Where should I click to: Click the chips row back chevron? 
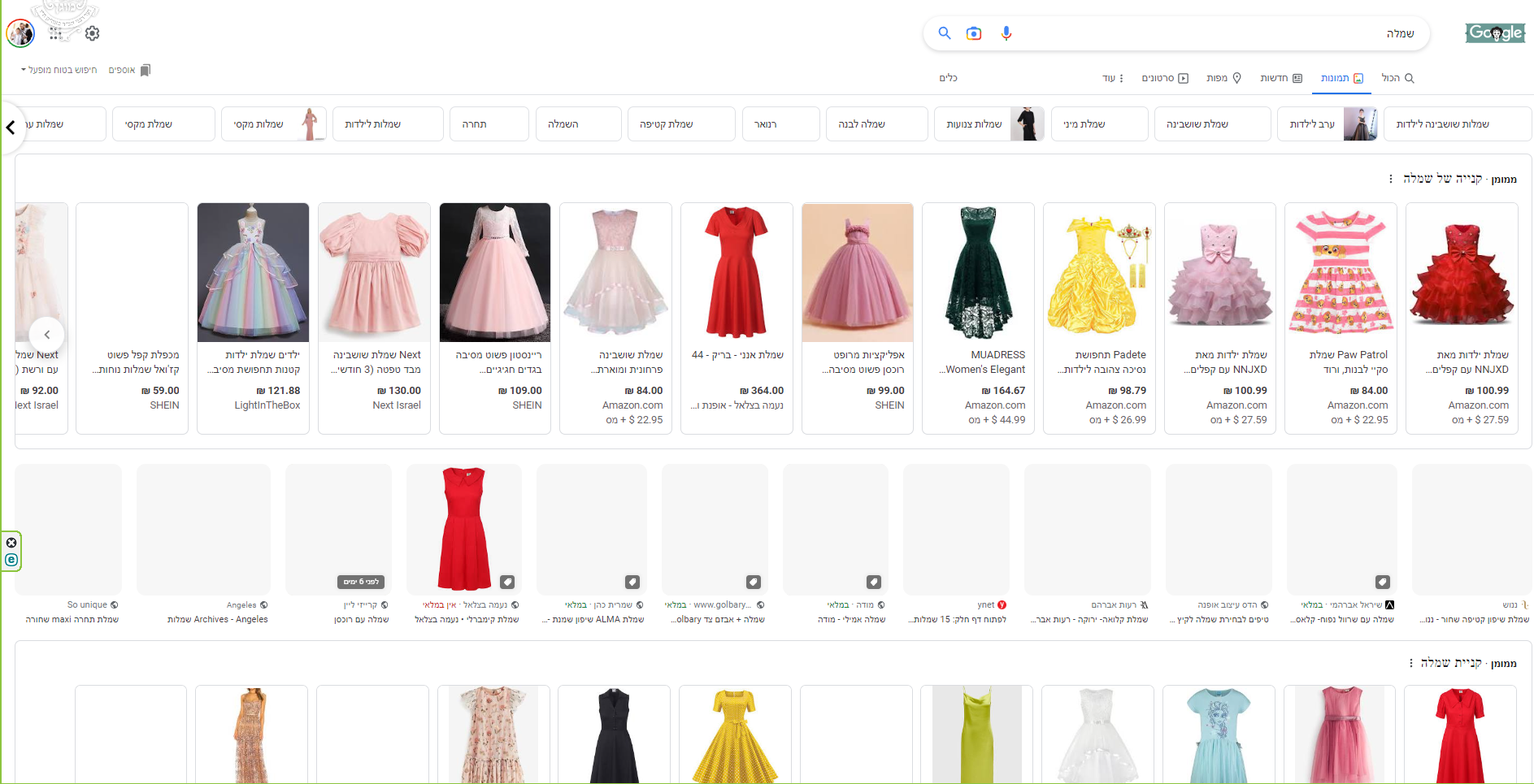coord(11,128)
